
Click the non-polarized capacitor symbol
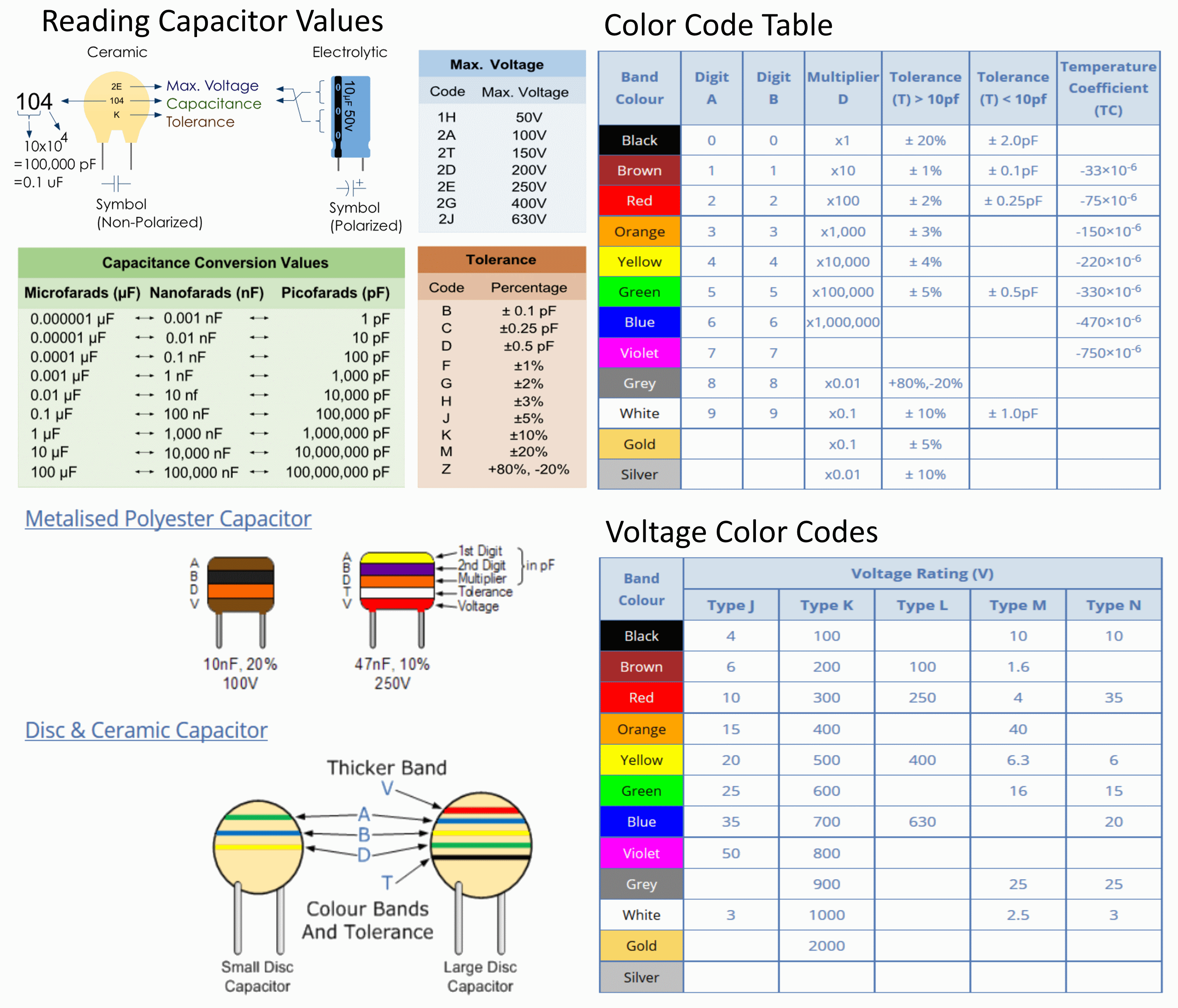[x=116, y=184]
